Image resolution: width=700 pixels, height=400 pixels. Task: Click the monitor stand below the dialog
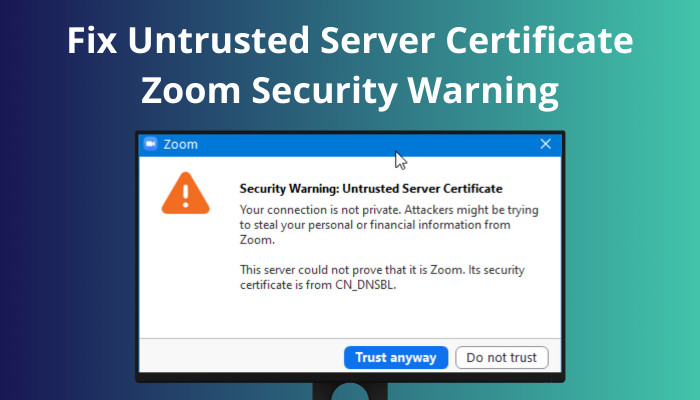[x=350, y=391]
